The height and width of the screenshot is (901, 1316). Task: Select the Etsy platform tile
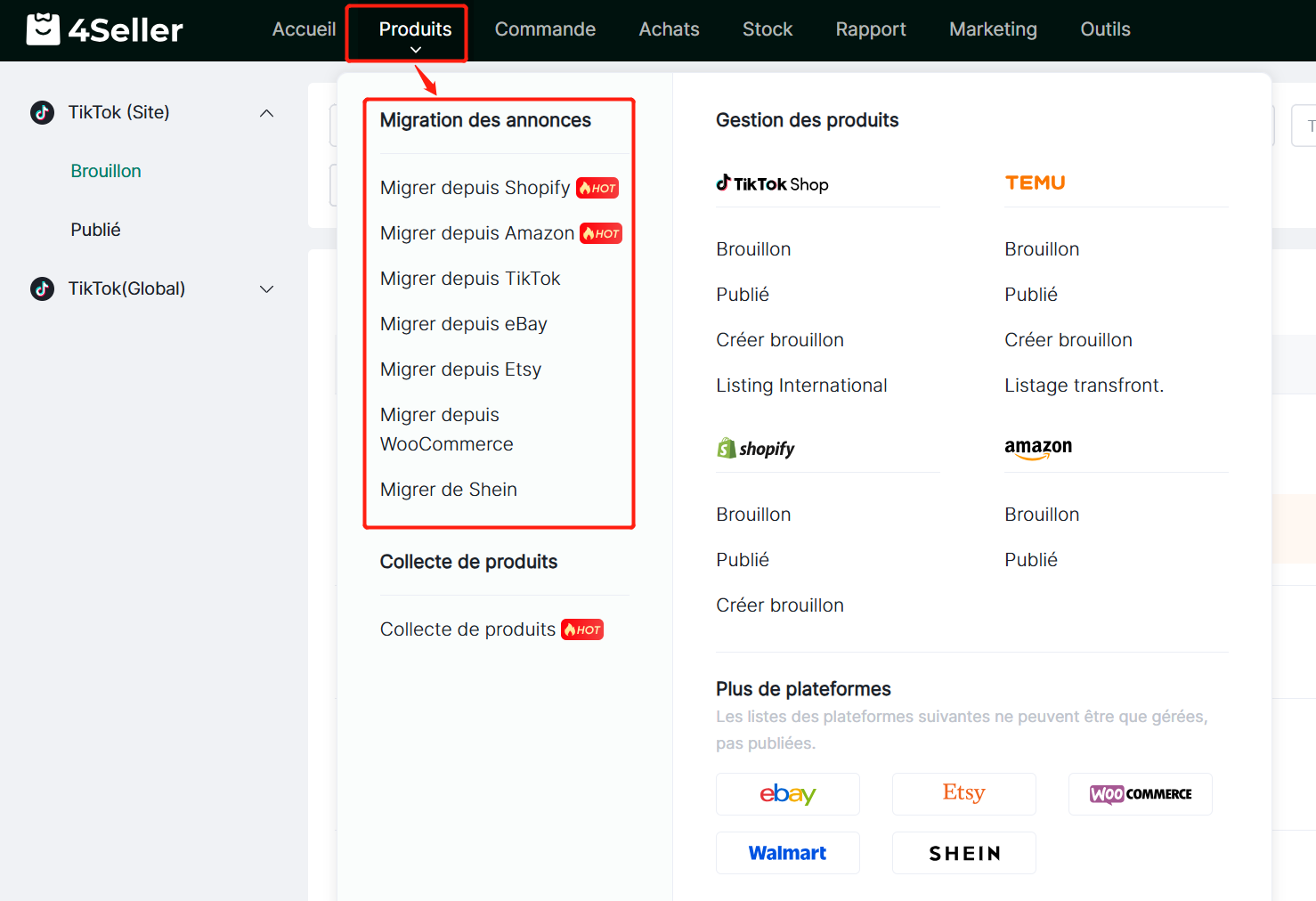964,794
